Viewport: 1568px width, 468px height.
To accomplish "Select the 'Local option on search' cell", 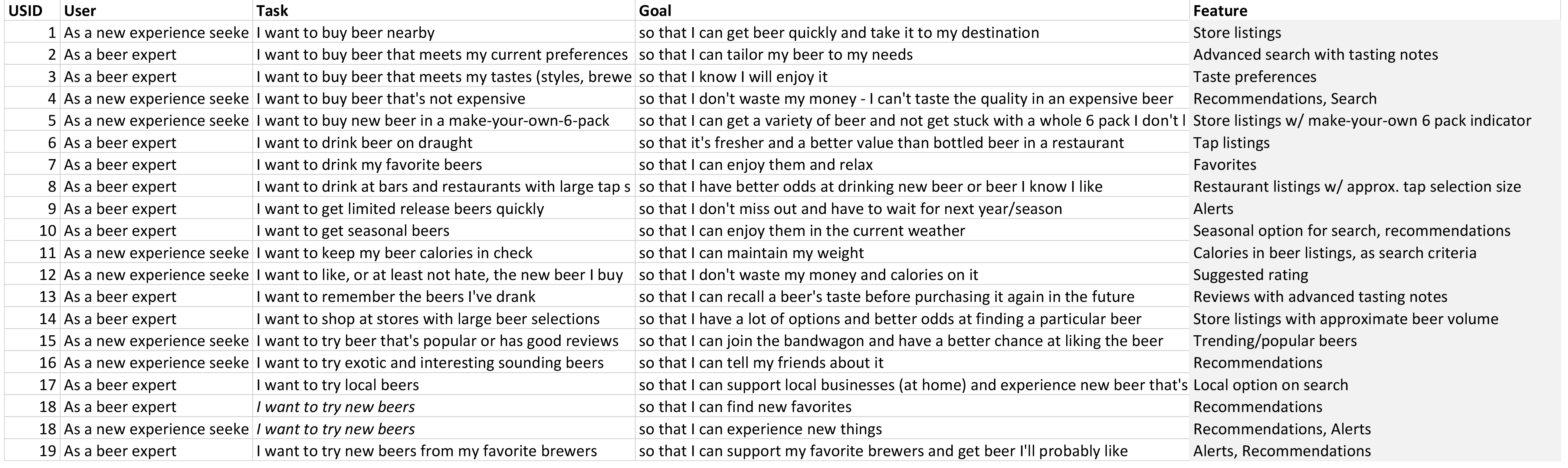I will [1375, 385].
